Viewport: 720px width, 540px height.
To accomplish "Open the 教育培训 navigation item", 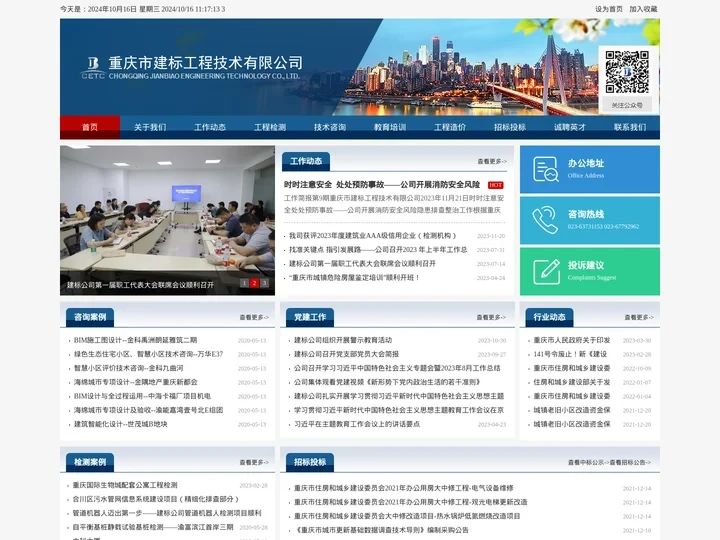I will coord(390,127).
